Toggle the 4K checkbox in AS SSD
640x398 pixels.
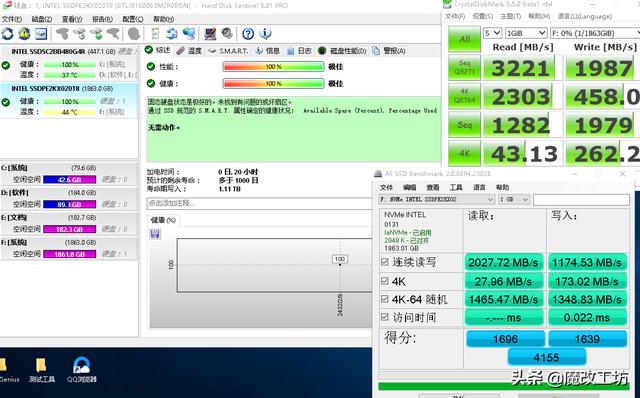tap(384, 281)
